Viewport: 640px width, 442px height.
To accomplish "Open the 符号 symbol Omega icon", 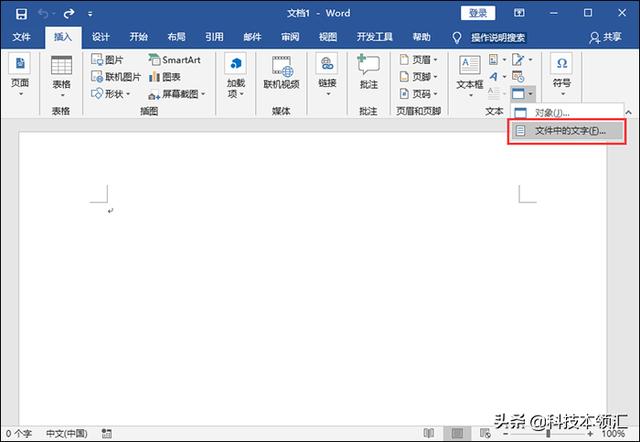I will pos(562,63).
